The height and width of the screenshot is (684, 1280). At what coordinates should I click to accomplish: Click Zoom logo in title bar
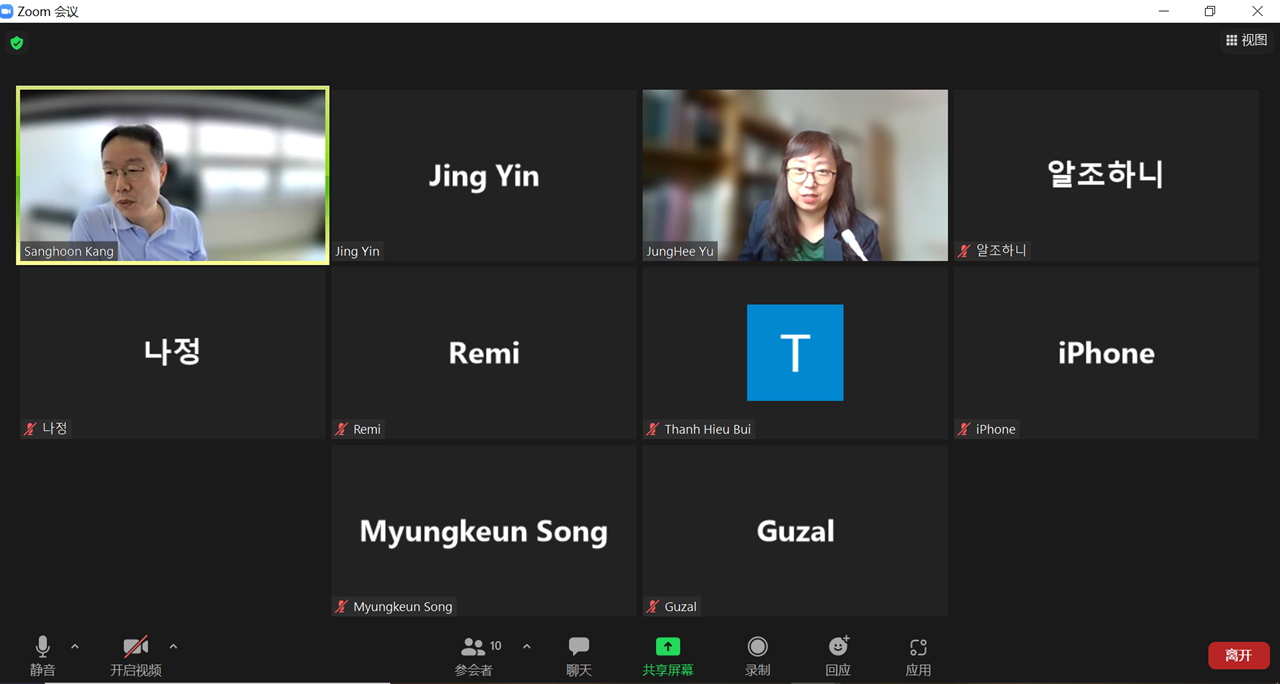(x=7, y=11)
